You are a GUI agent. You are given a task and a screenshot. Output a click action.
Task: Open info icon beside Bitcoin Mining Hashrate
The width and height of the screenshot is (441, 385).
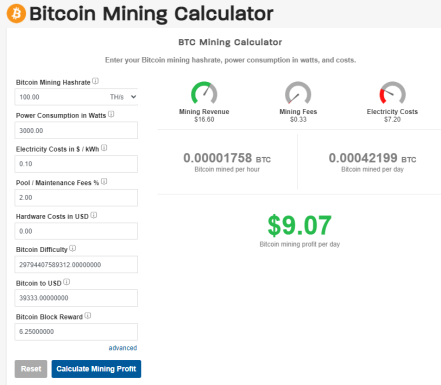coord(95,81)
